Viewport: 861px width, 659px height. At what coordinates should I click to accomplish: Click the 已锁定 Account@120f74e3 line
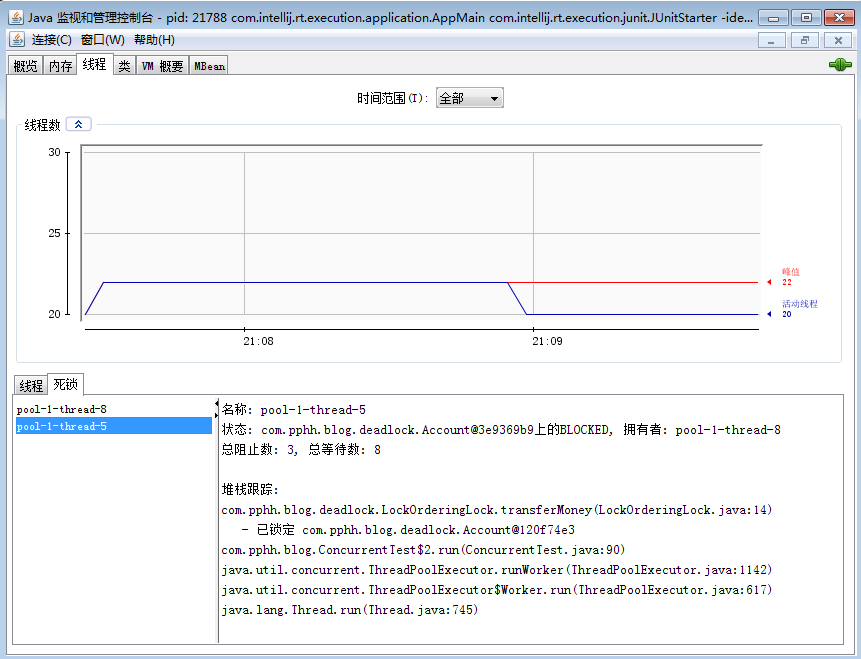coord(409,529)
